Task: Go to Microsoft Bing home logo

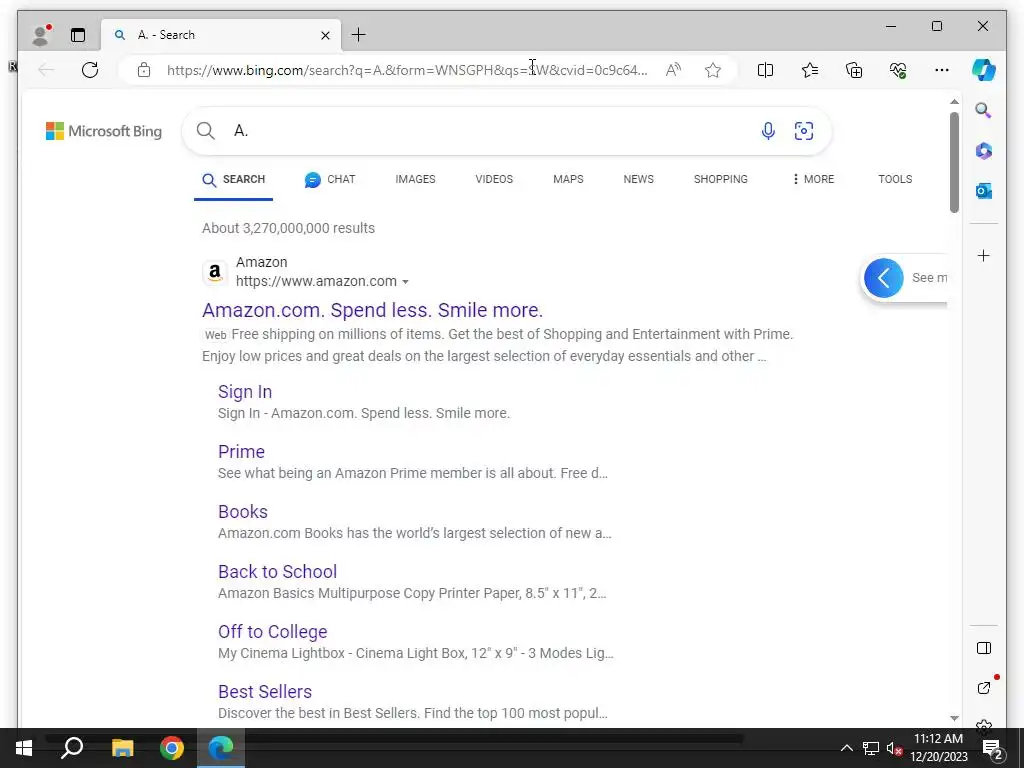Action: 104,131
